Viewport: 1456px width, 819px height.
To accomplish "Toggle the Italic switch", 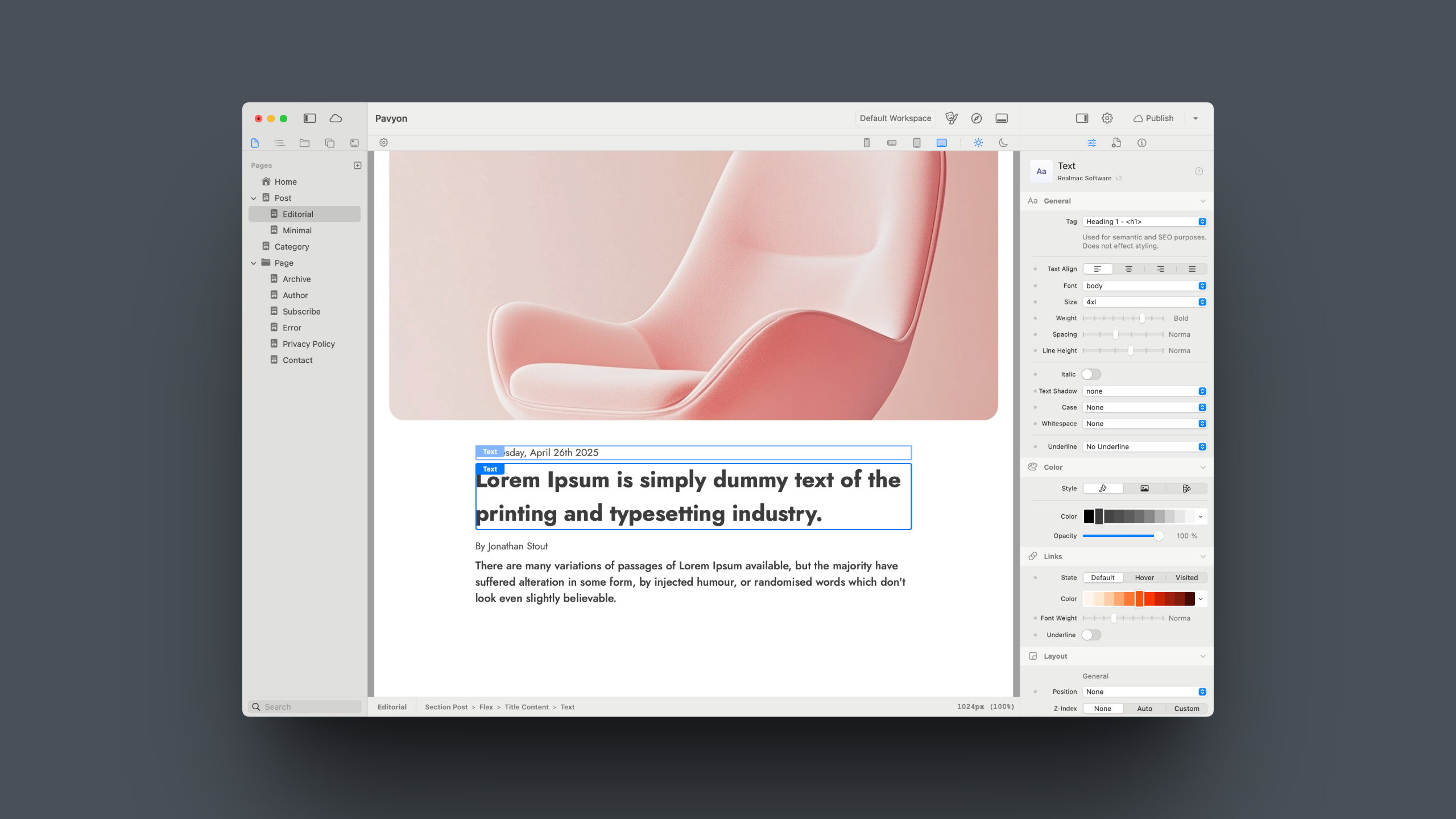I will [1091, 374].
